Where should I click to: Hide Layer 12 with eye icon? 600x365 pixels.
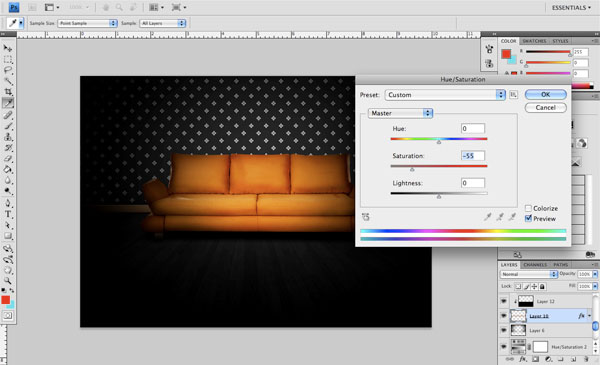pos(504,301)
